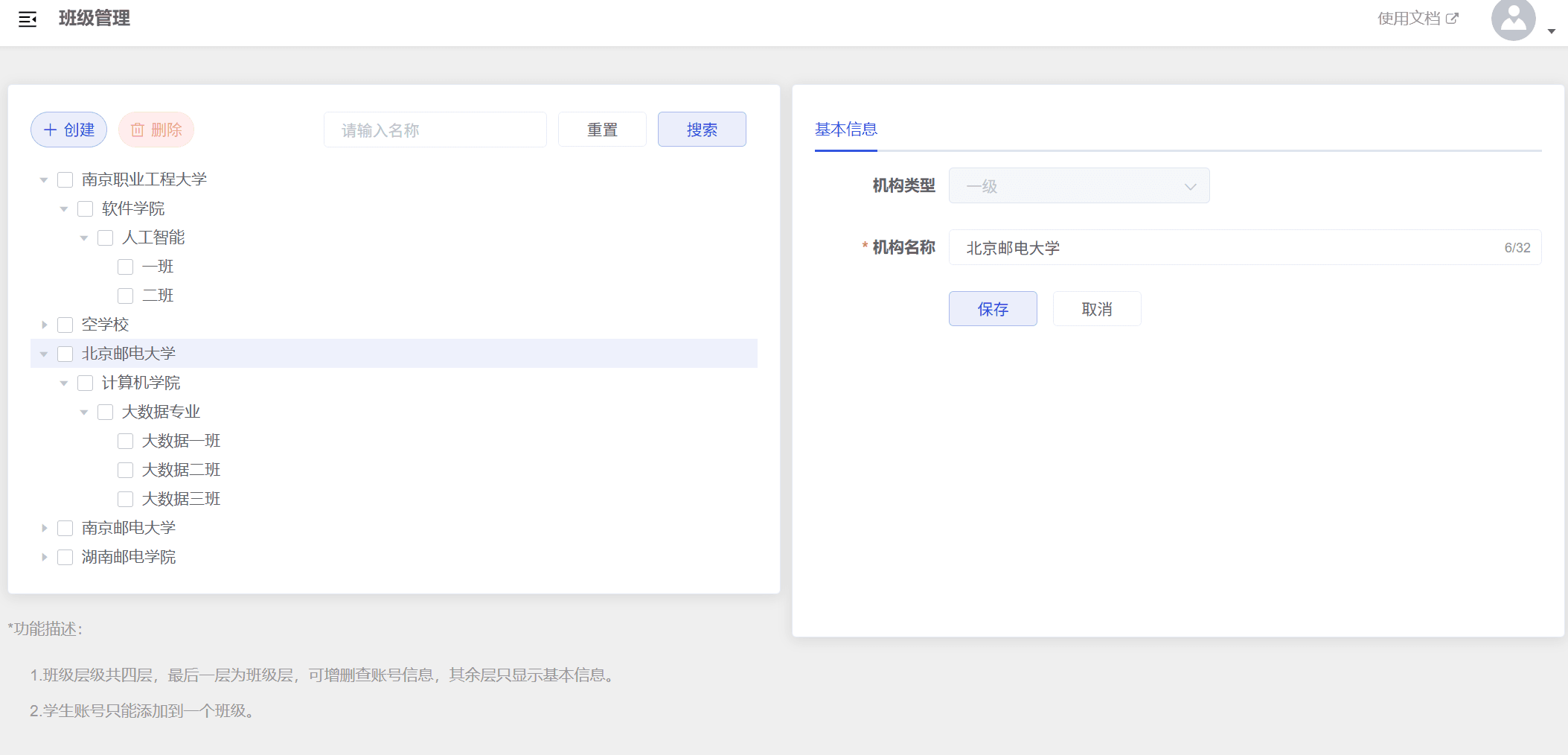Tick the 大数据一班 checkbox
This screenshot has width=1568, height=755.
coord(126,441)
